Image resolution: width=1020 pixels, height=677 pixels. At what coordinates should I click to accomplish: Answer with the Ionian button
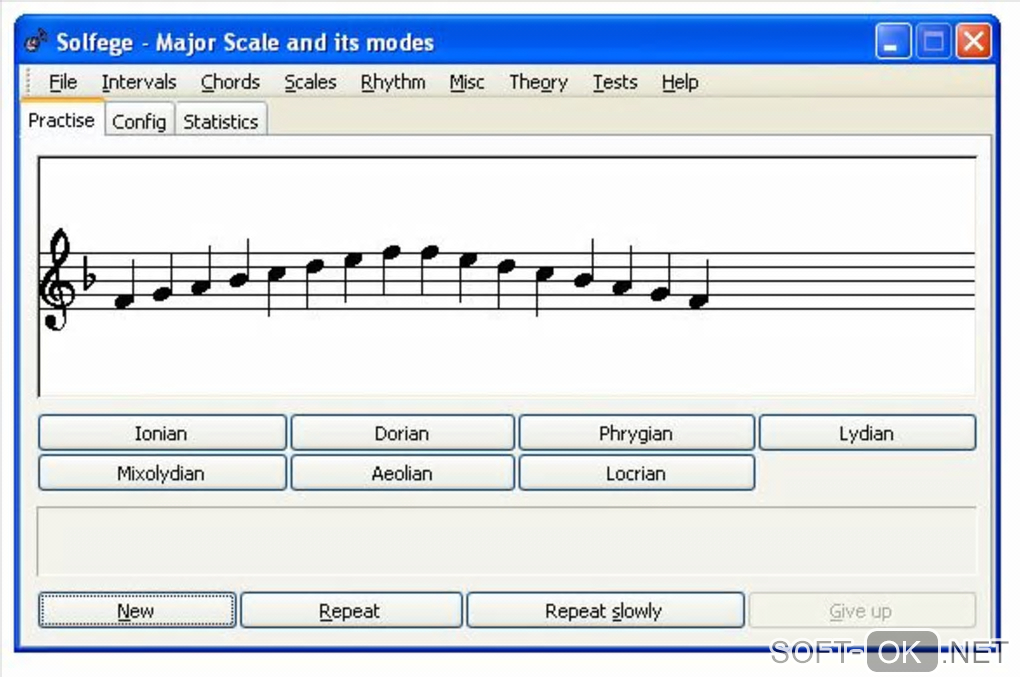click(162, 433)
